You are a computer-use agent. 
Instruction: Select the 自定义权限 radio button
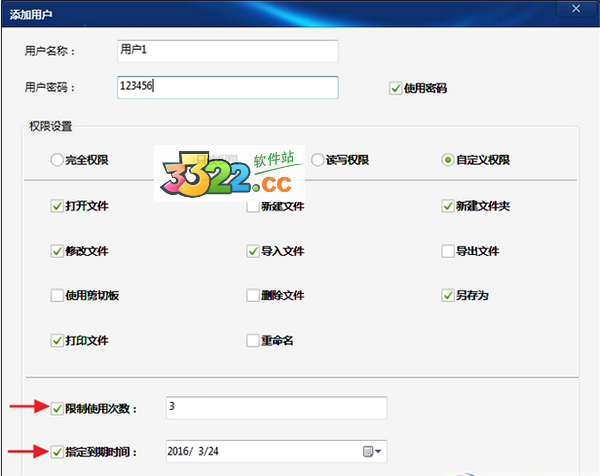click(448, 160)
